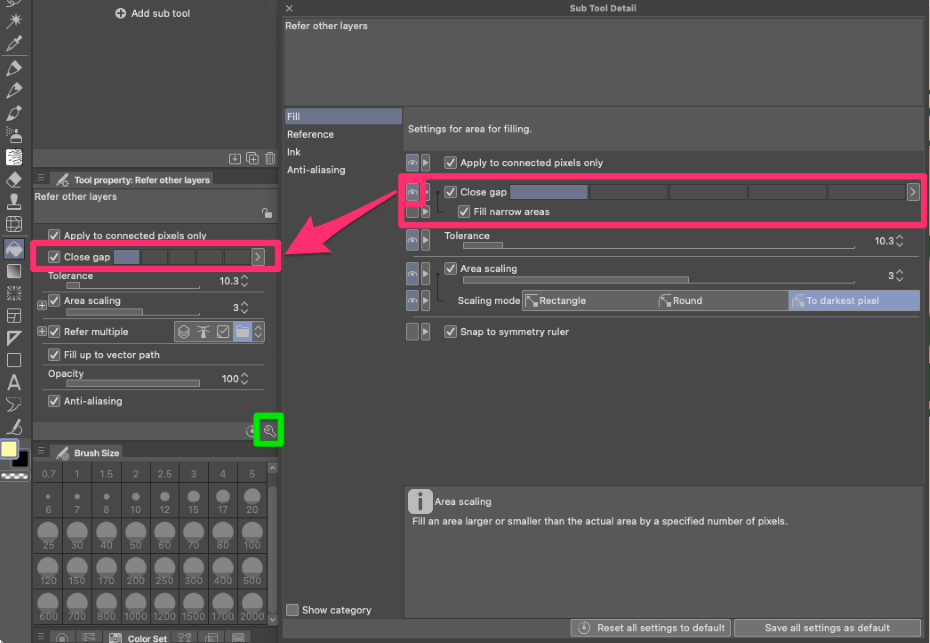Toggle eye visibility for Tolerance setting

click(412, 241)
